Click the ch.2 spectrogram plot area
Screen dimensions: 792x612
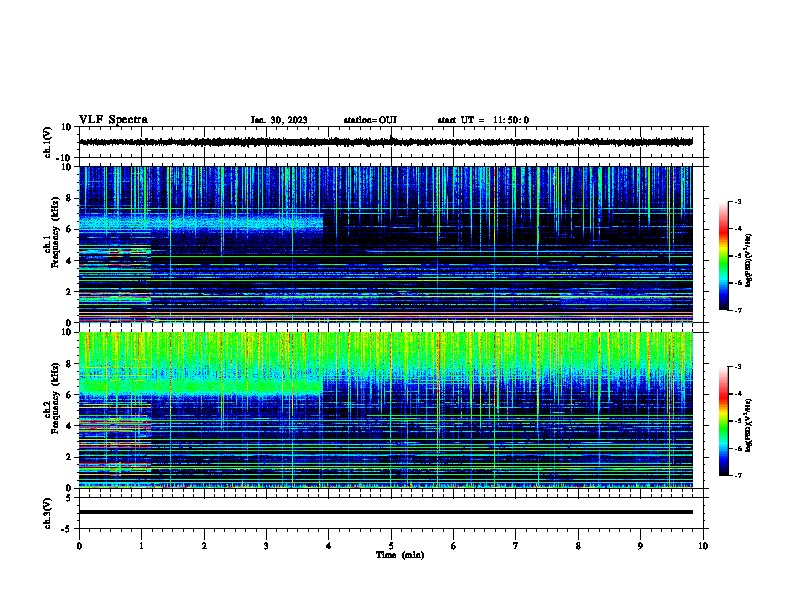click(386, 410)
